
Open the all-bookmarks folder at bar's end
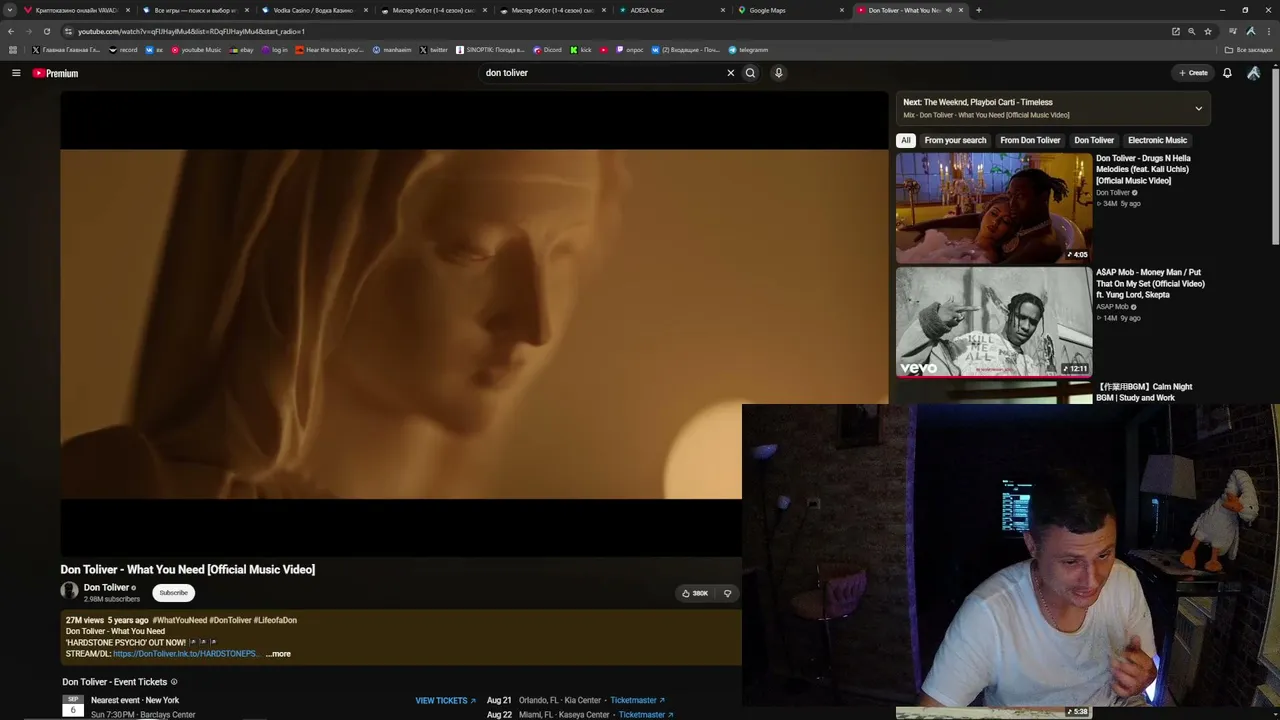coord(1249,50)
